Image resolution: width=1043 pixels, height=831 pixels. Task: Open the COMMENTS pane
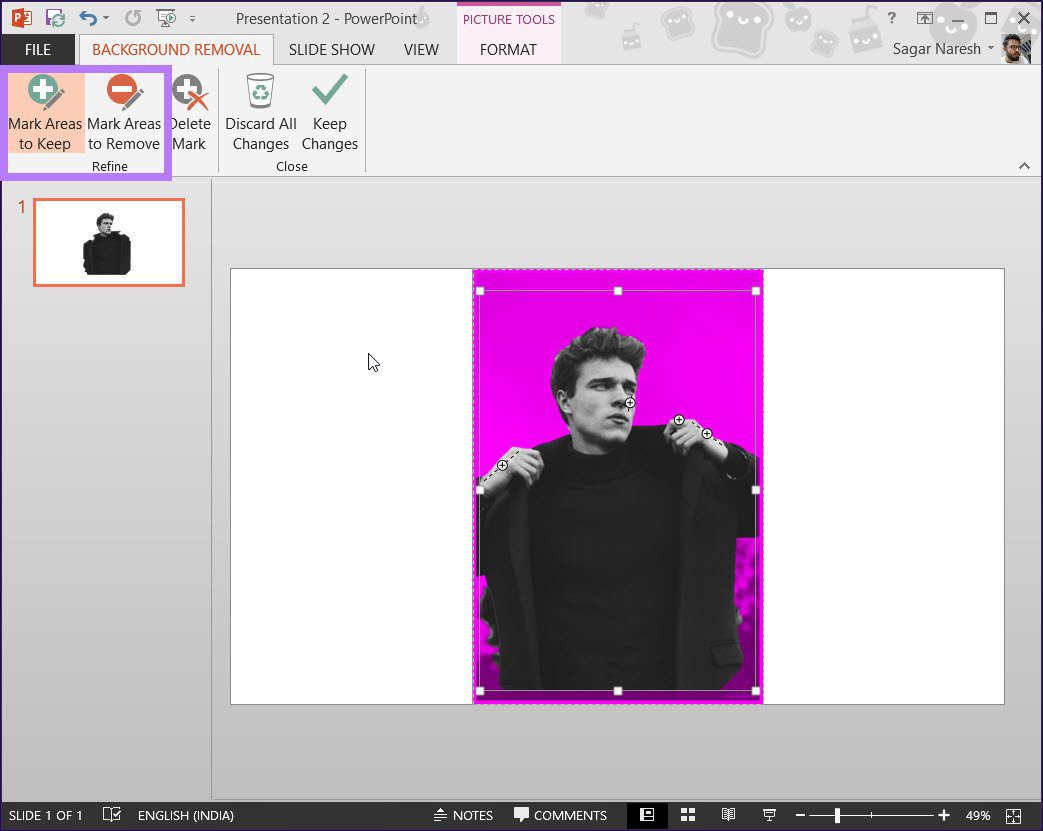tap(560, 815)
